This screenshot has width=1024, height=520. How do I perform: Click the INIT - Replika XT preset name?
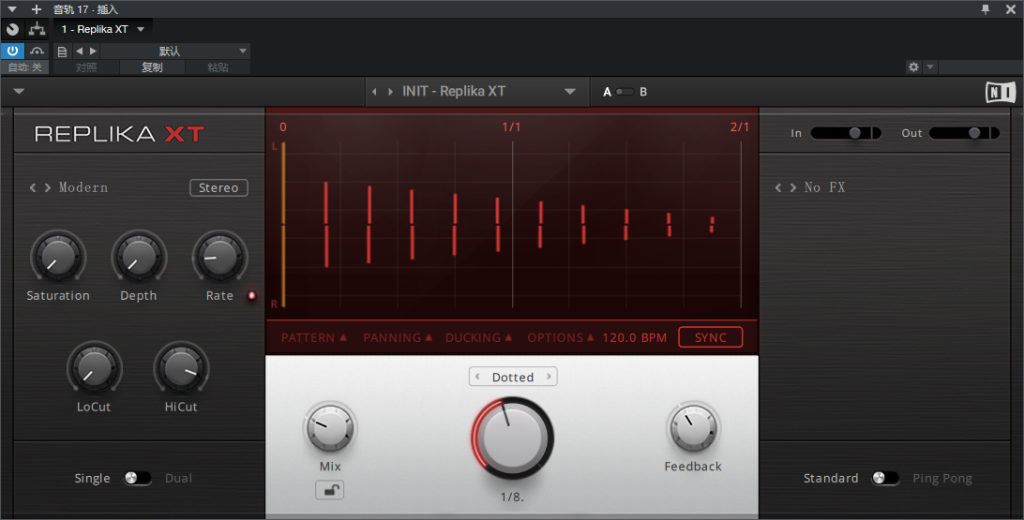tap(454, 91)
